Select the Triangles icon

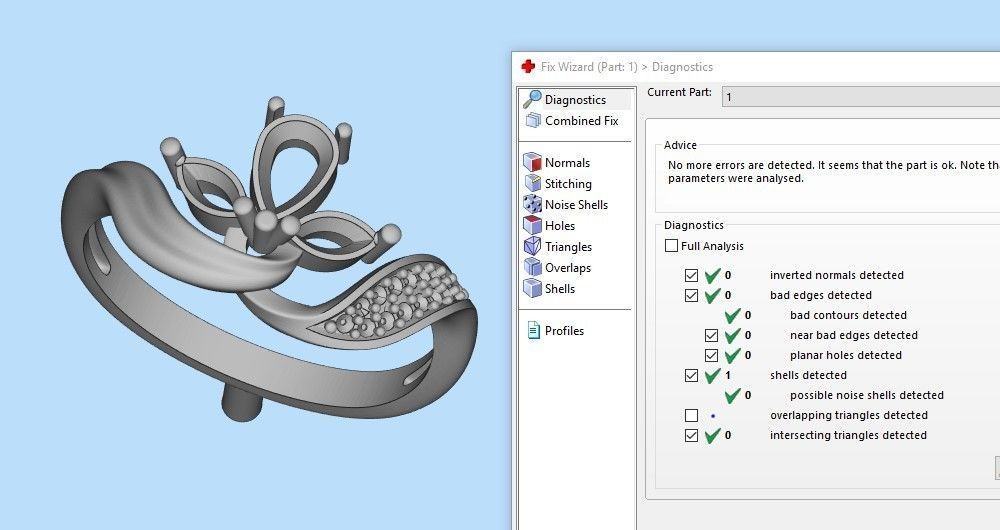533,246
